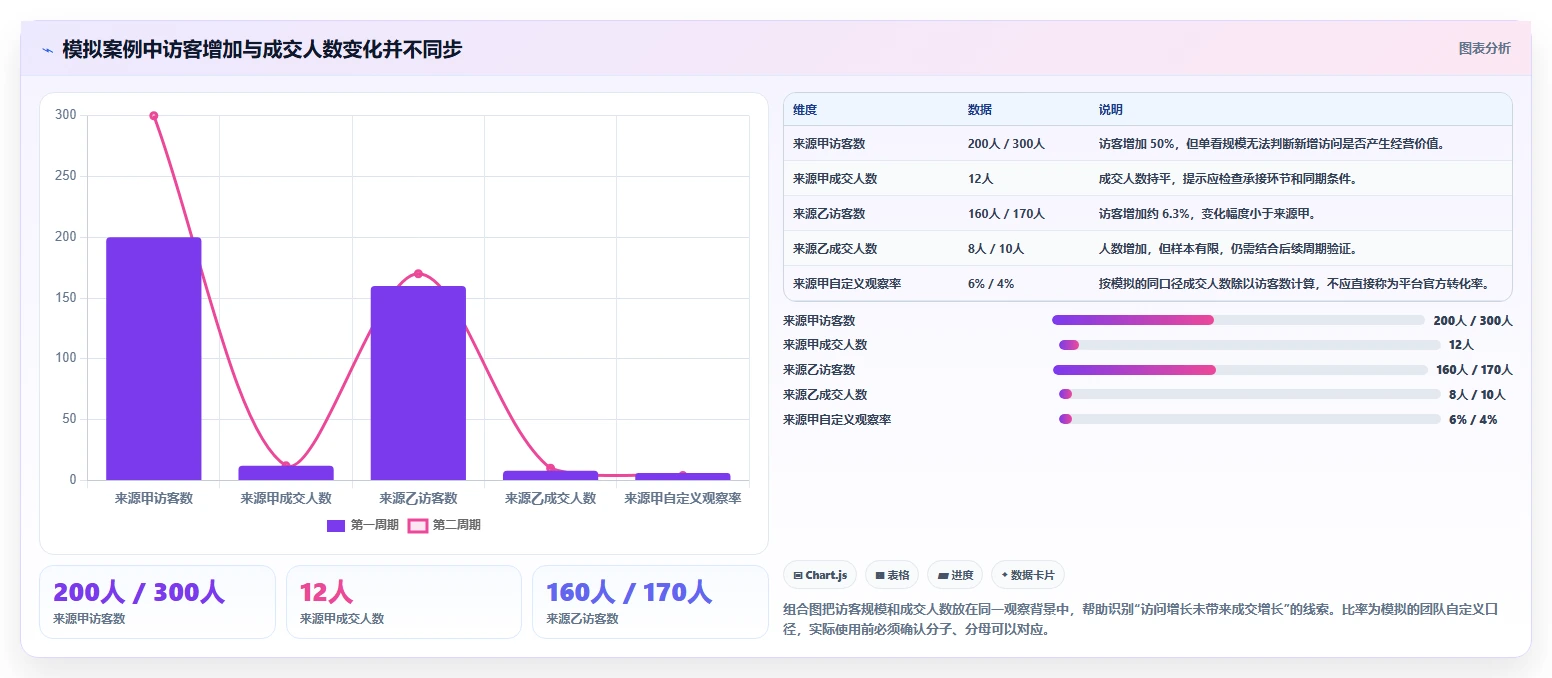Click the 来源甲自定义观察率 progress value 6% / 4%
This screenshot has width=1552, height=678.
[x=1473, y=420]
